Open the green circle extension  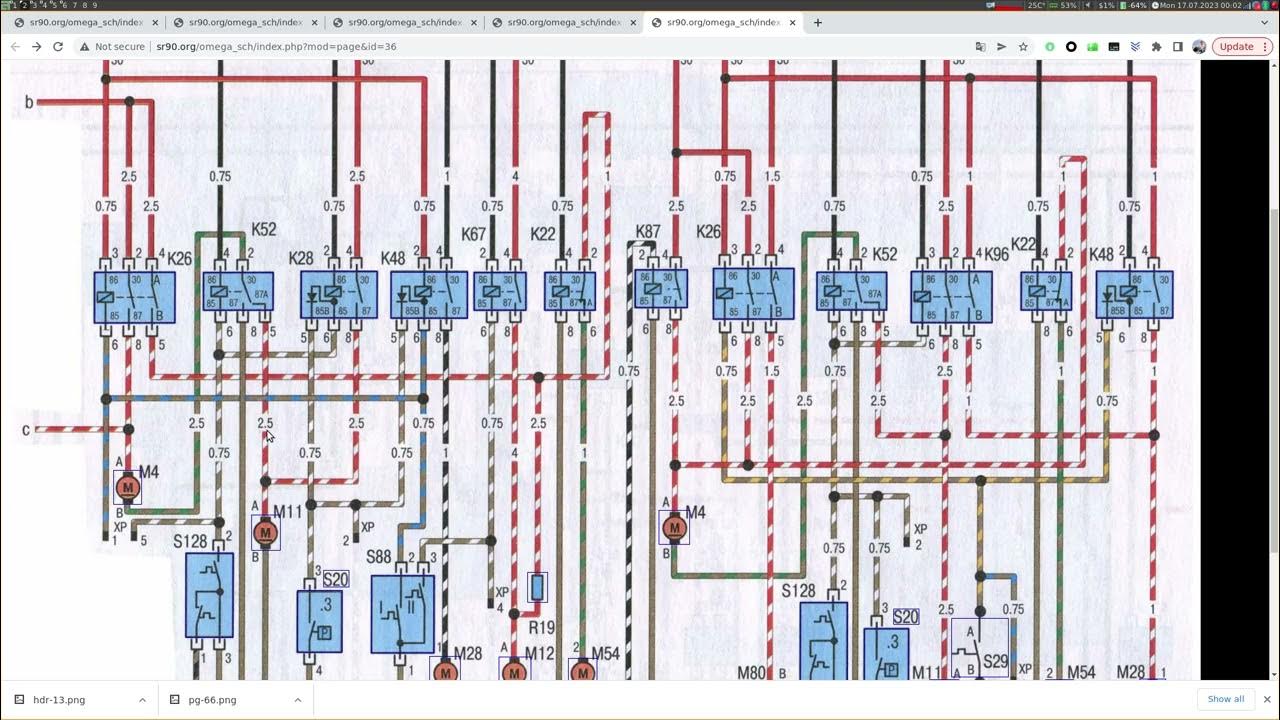click(x=1050, y=46)
